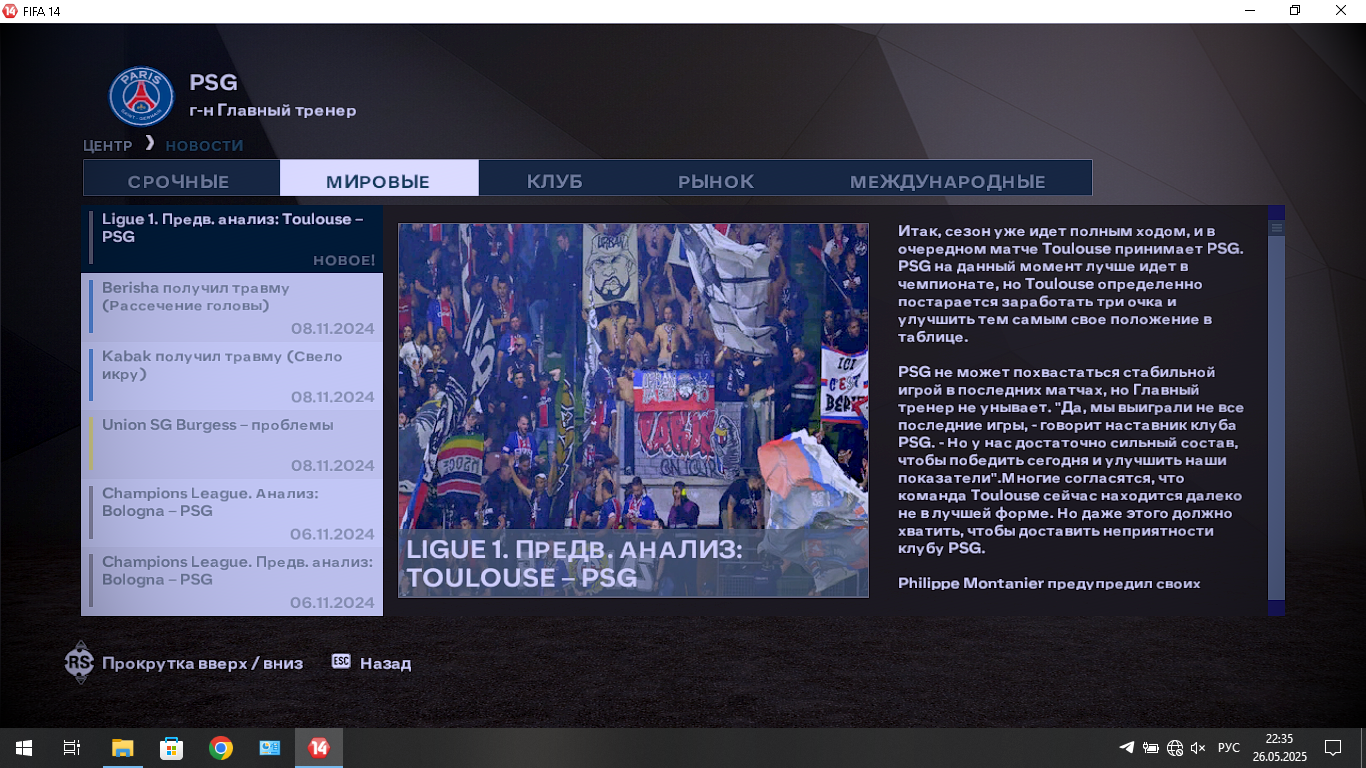The image size is (1366, 768).
Task: Select news item Ligue 1 Toulouse – PSG
Action: point(232,239)
